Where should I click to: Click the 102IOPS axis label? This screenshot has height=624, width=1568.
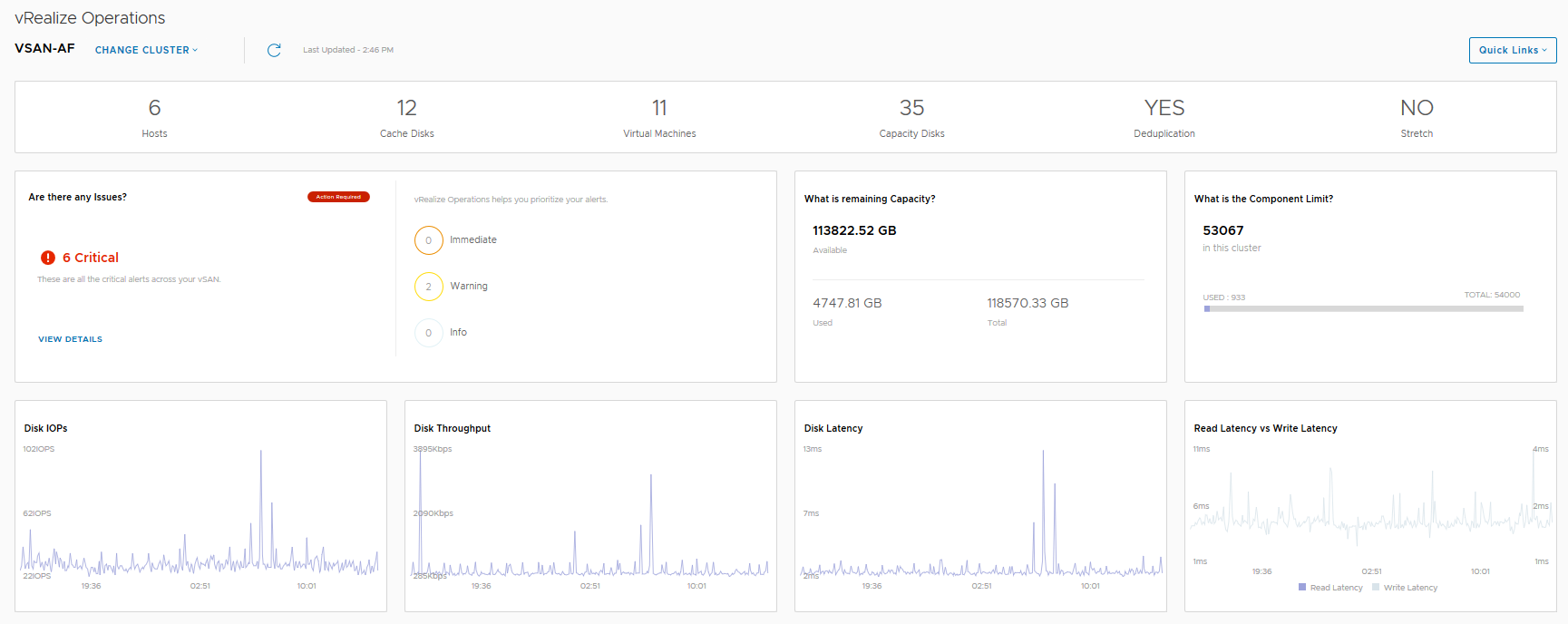tap(39, 449)
